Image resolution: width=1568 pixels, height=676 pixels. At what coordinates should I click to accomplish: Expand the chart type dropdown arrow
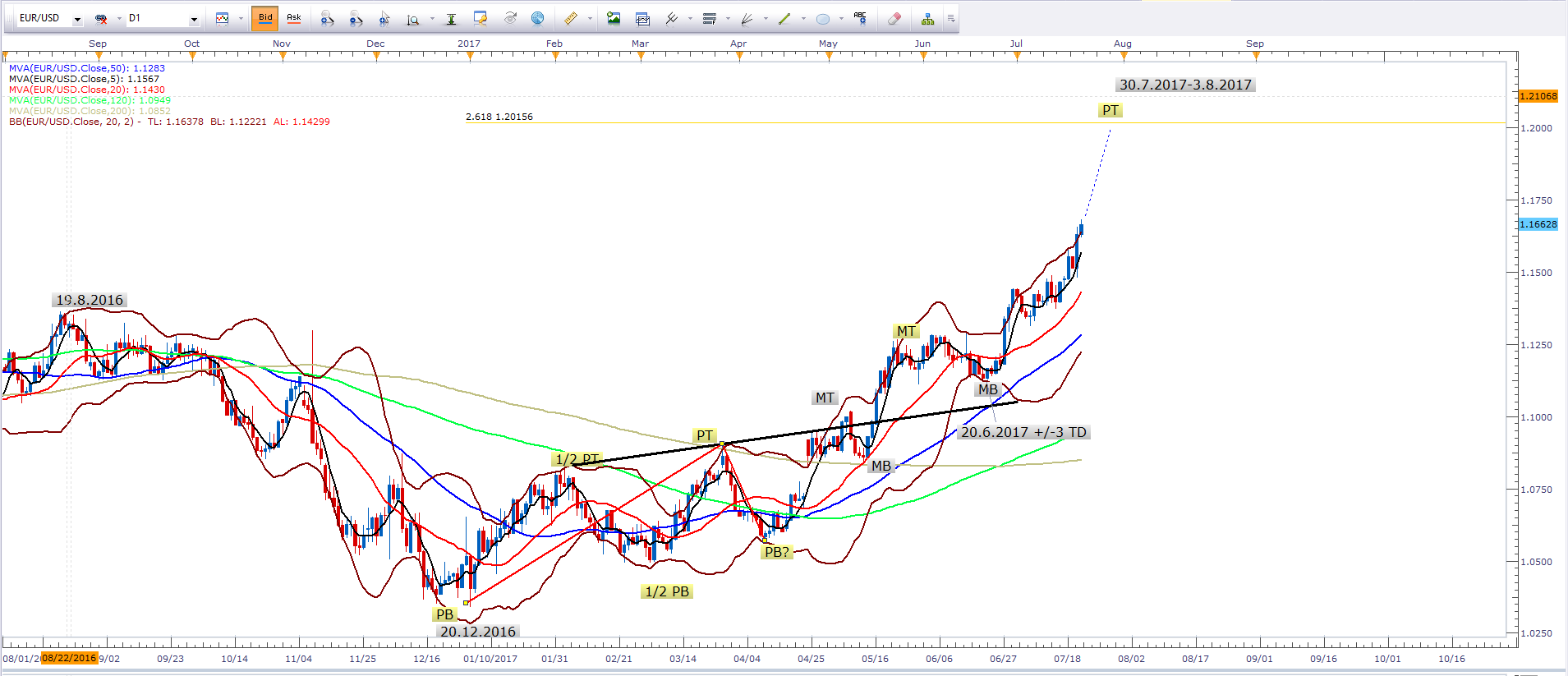coord(241,19)
